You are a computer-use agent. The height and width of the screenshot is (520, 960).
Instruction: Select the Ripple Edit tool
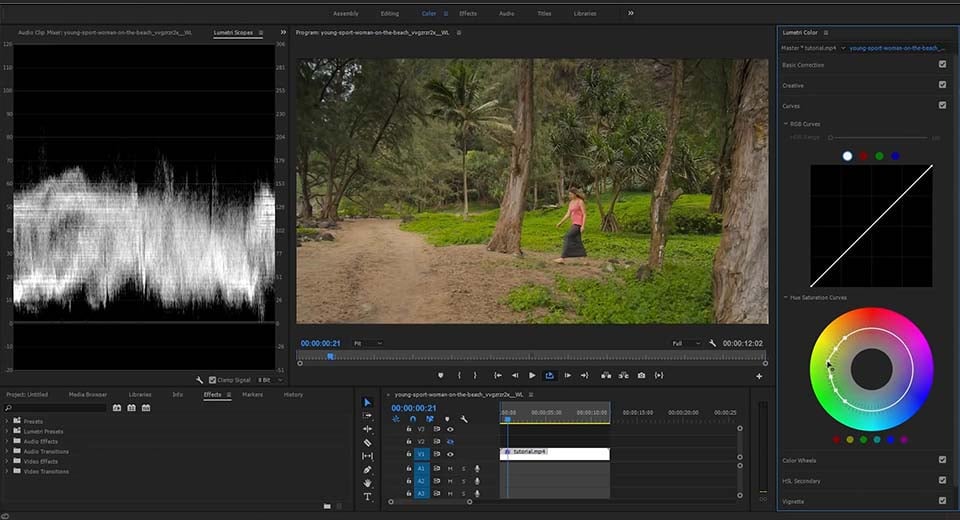(x=367, y=429)
